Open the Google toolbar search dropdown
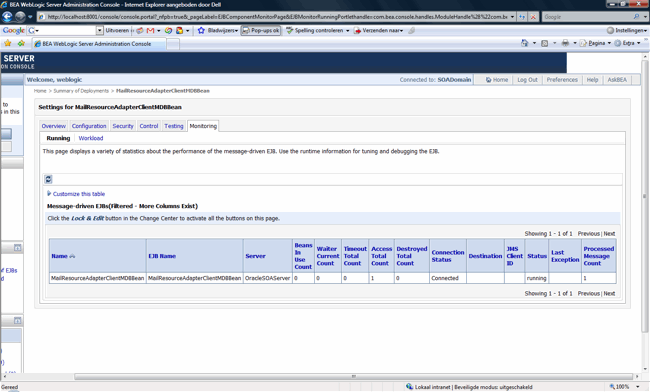The image size is (650, 392). coord(99,30)
